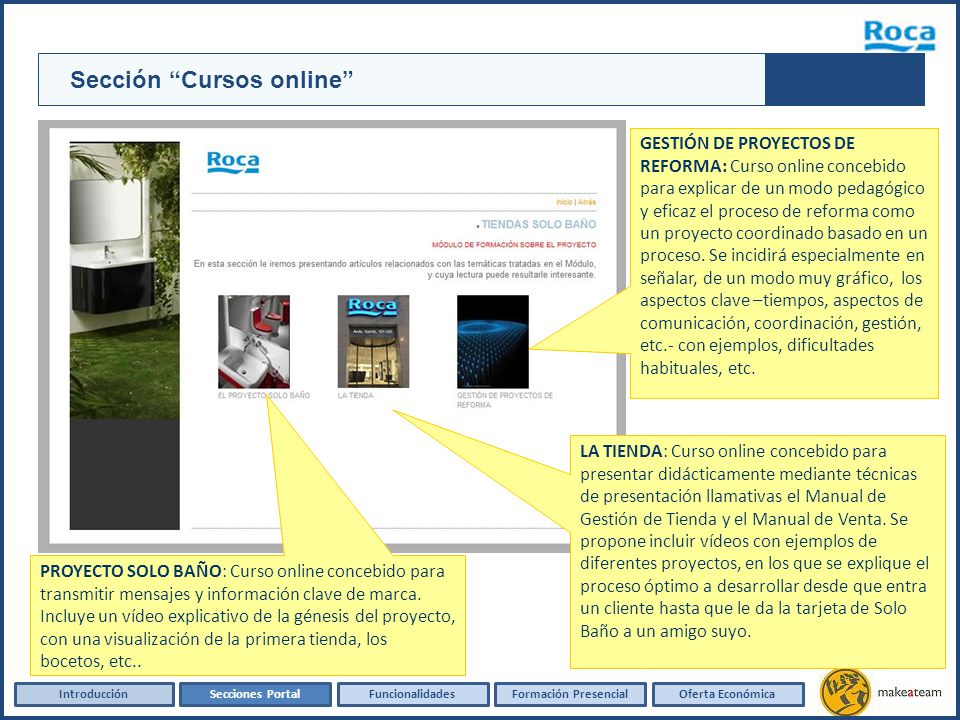Switch to the Formación Presencial tab
Image resolution: width=960 pixels, height=720 pixels.
(x=569, y=694)
